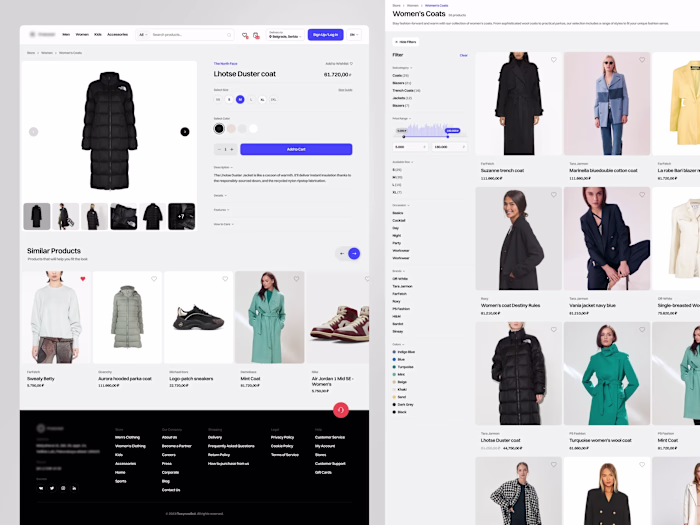This screenshot has width=700, height=525.
Task: Open the red support chat bubble
Action: 341,410
